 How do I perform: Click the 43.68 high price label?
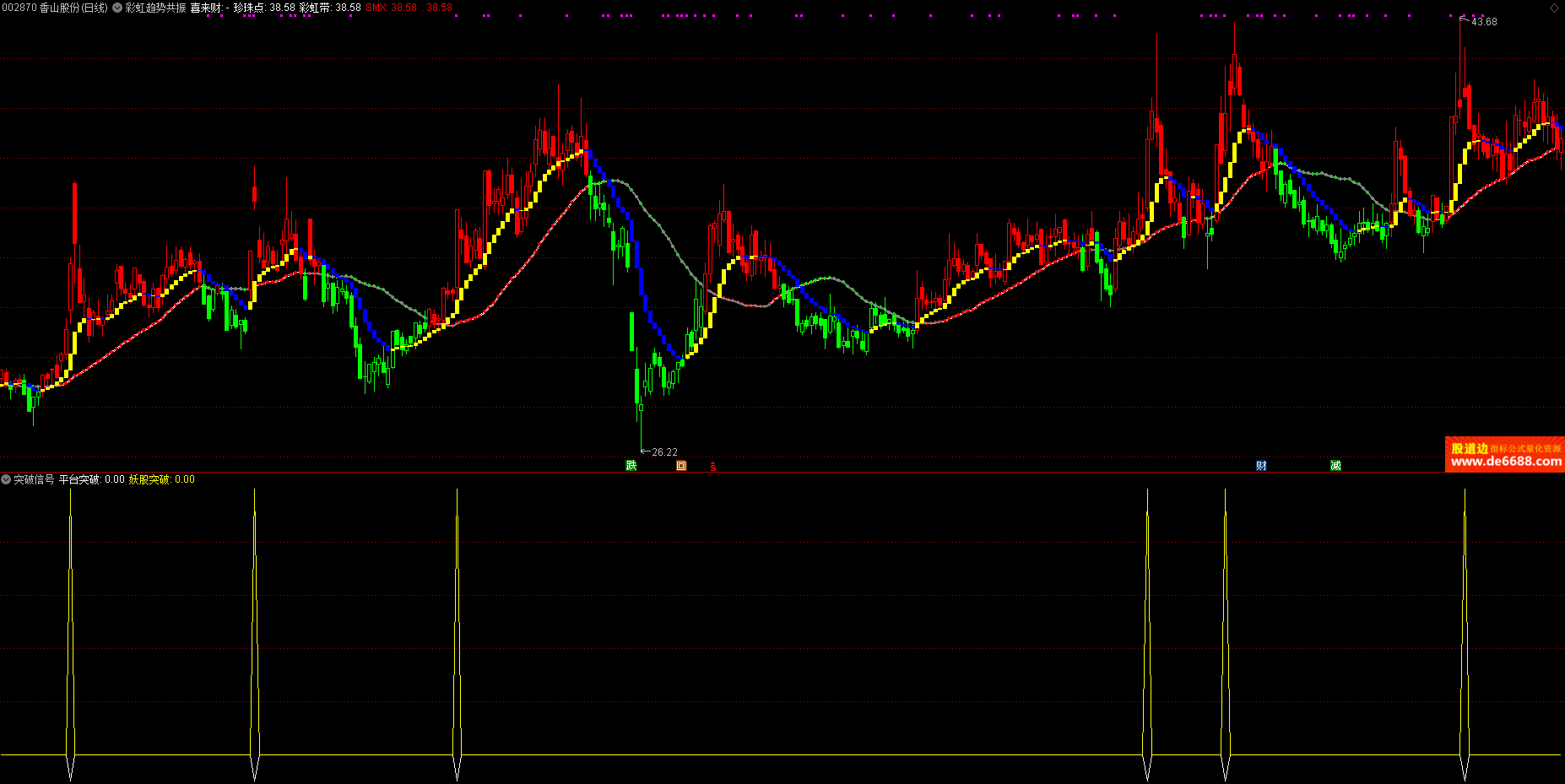(x=1483, y=22)
